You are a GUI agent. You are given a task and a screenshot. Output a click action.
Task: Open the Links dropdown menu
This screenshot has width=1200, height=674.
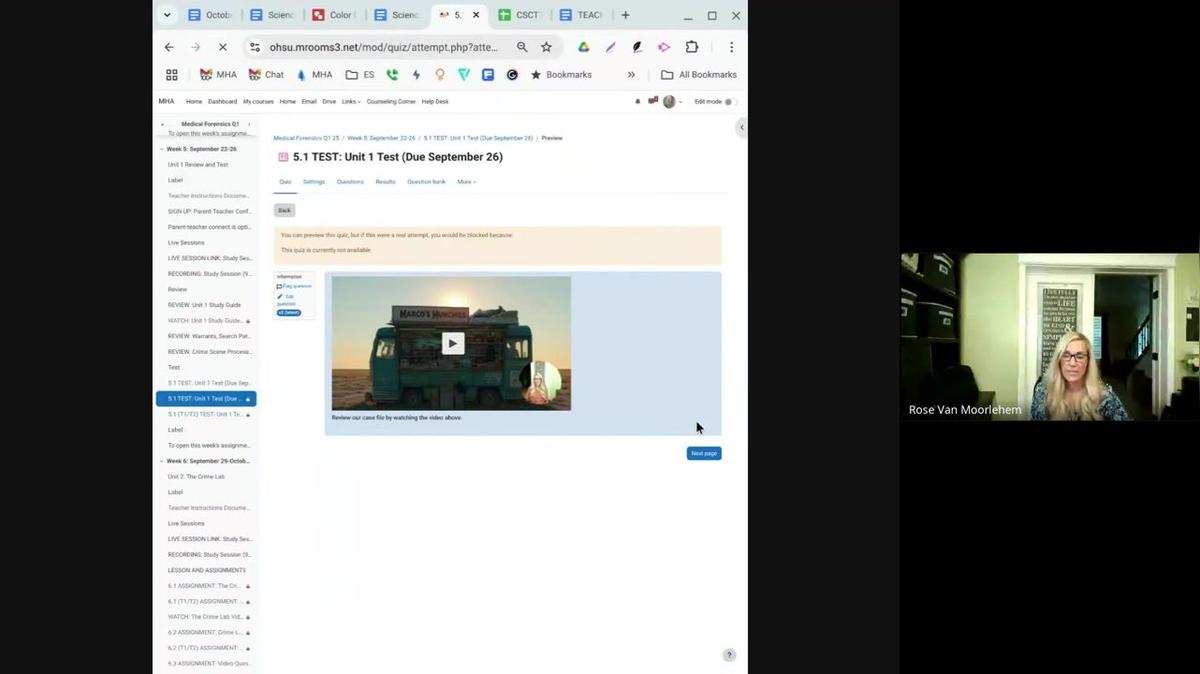pos(351,101)
